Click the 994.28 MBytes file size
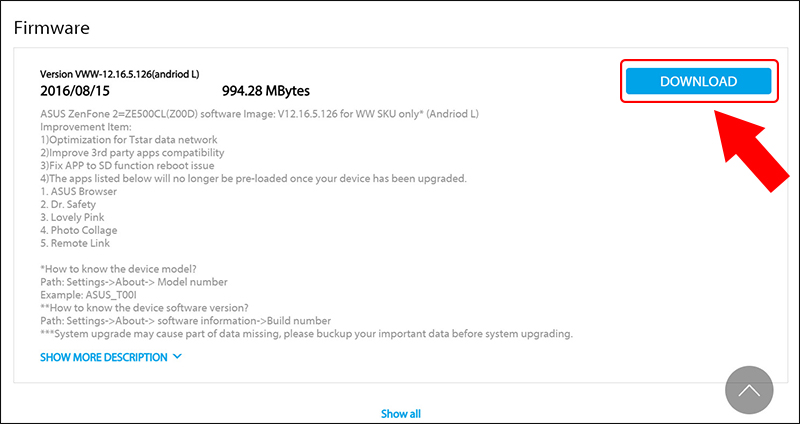This screenshot has width=800, height=424. click(x=266, y=91)
